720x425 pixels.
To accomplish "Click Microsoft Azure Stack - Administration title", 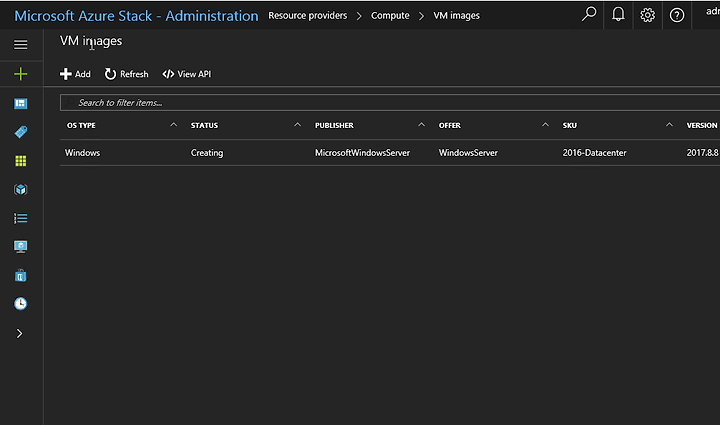I will (136, 16).
